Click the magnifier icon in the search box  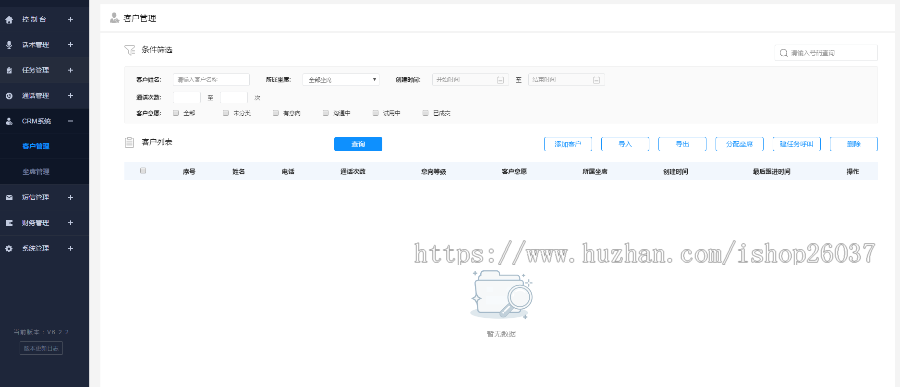tap(783, 53)
